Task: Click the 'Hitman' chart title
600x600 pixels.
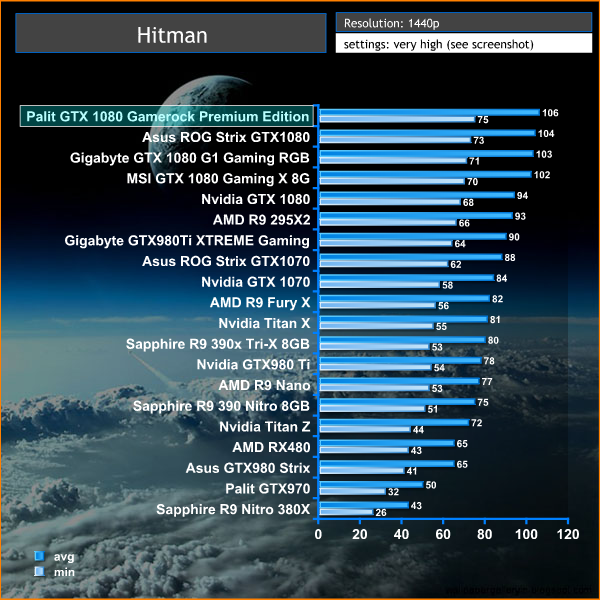Action: tap(172, 35)
